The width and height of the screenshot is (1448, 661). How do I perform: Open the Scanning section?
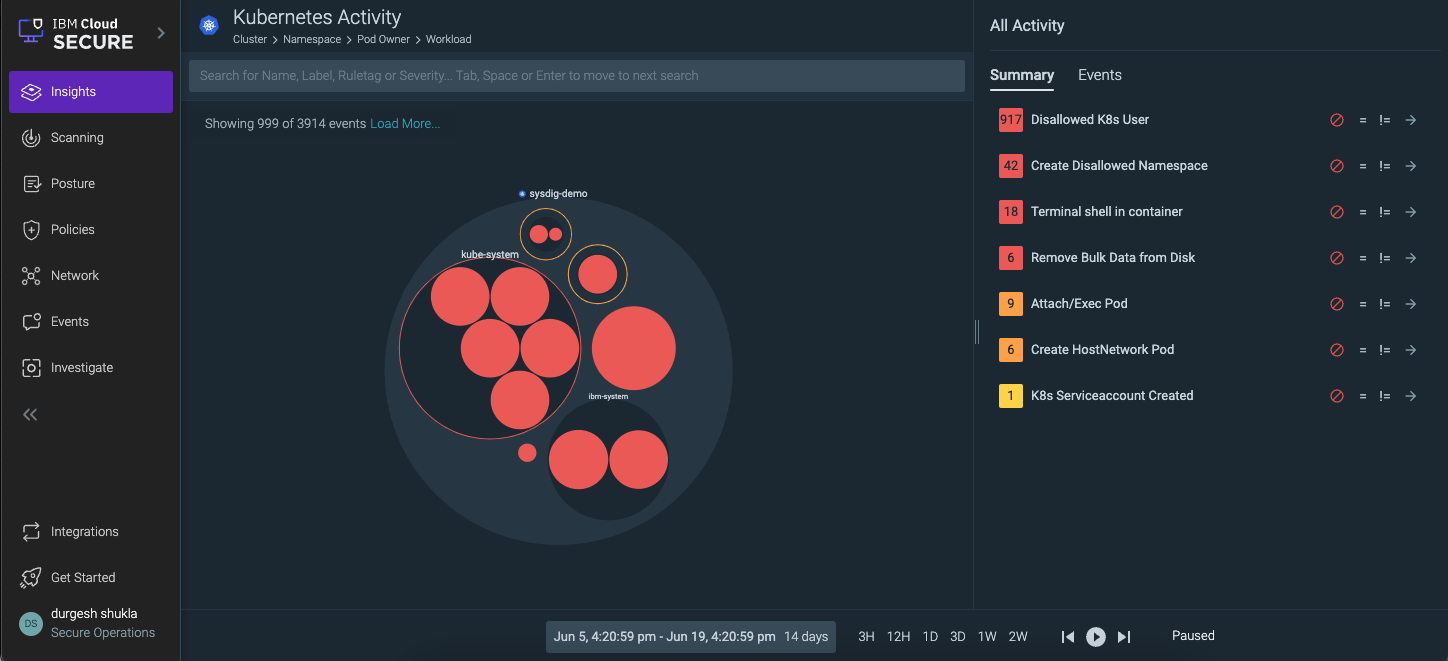[x=30, y=137]
